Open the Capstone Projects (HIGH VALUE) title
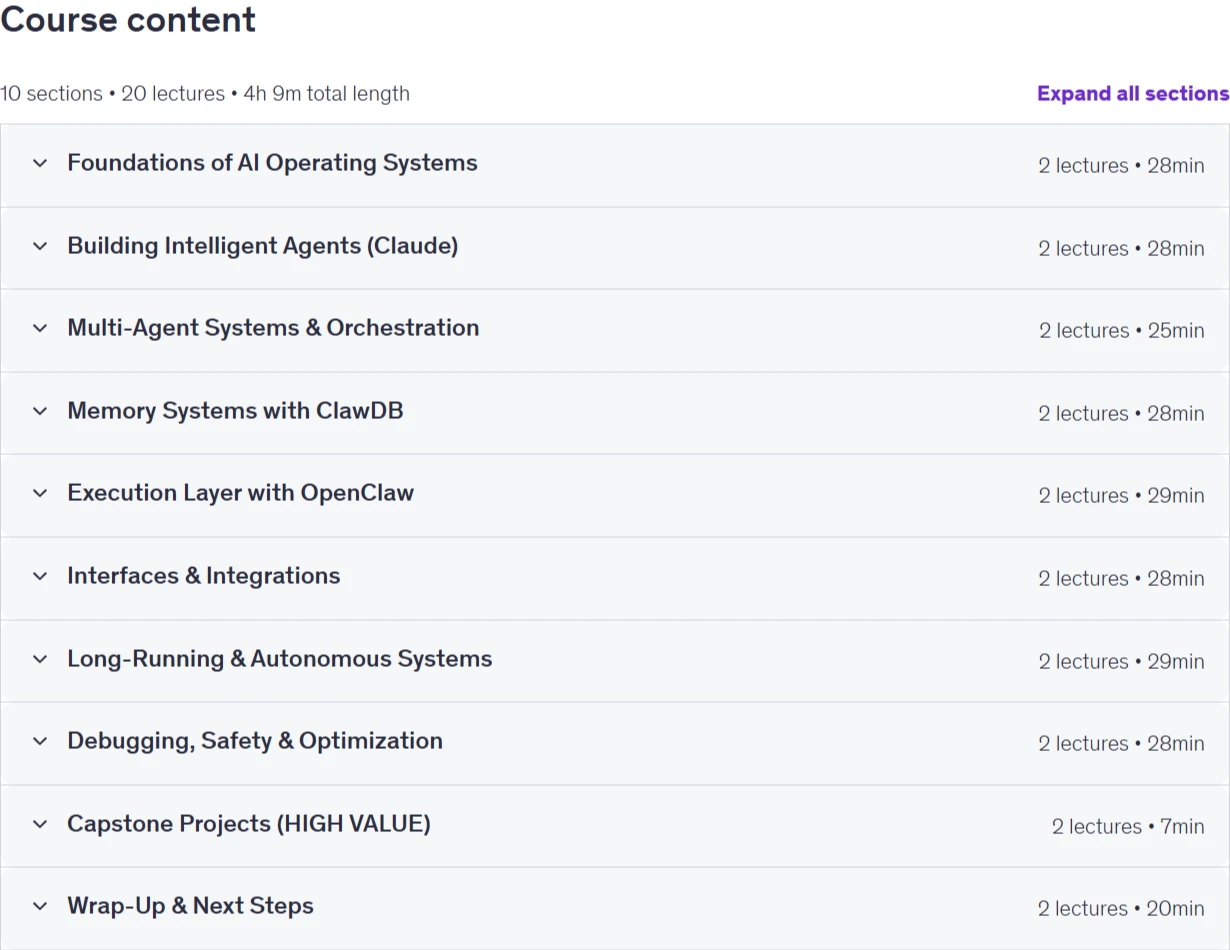The height and width of the screenshot is (950, 1230). tap(249, 824)
